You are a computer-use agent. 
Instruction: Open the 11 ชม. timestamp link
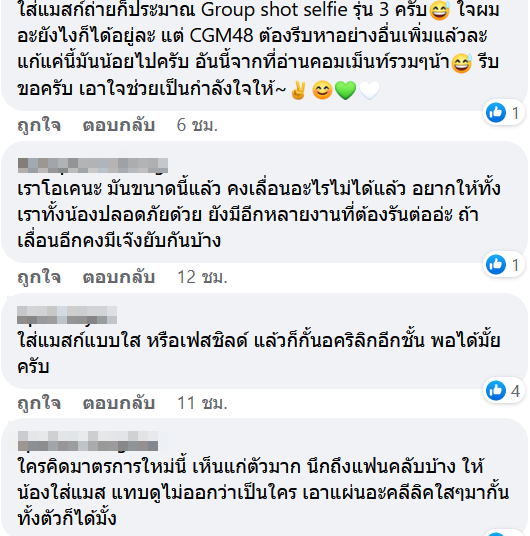(x=202, y=403)
